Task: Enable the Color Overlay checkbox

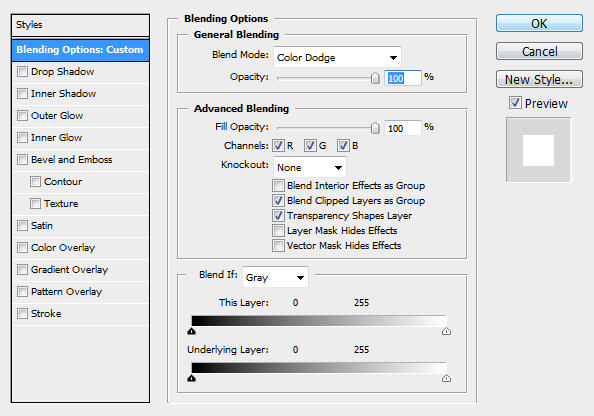Action: coord(22,247)
